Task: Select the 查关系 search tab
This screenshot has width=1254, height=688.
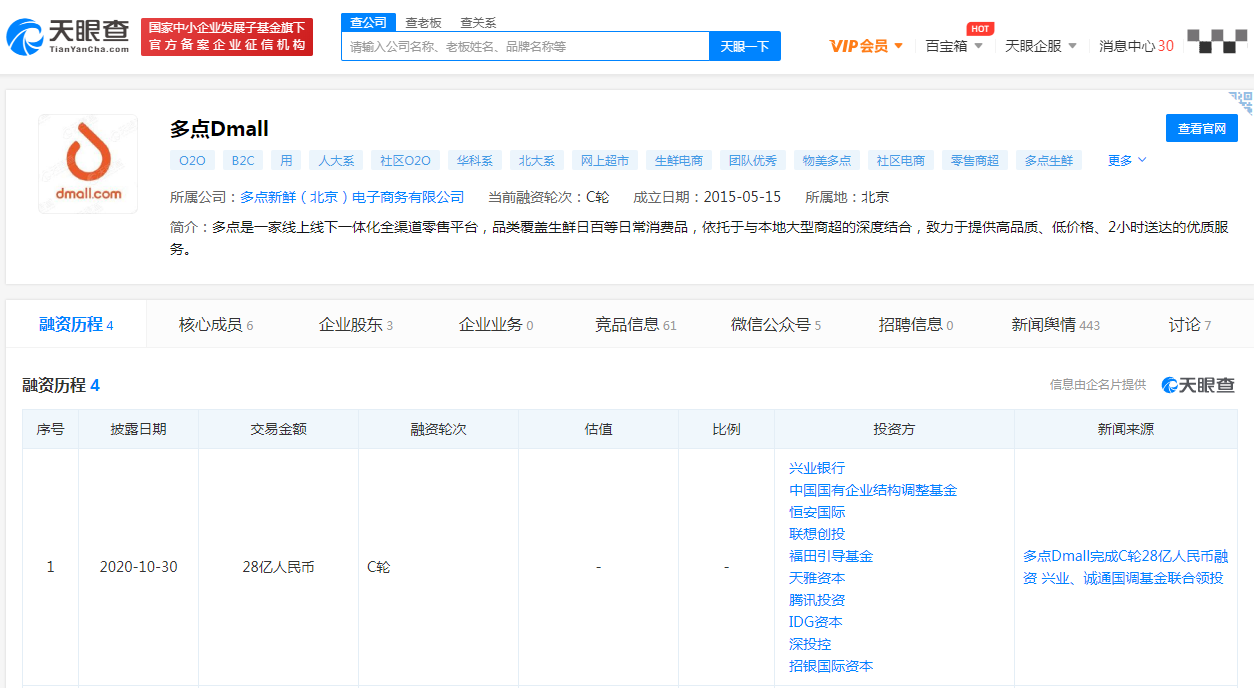Action: tap(478, 22)
